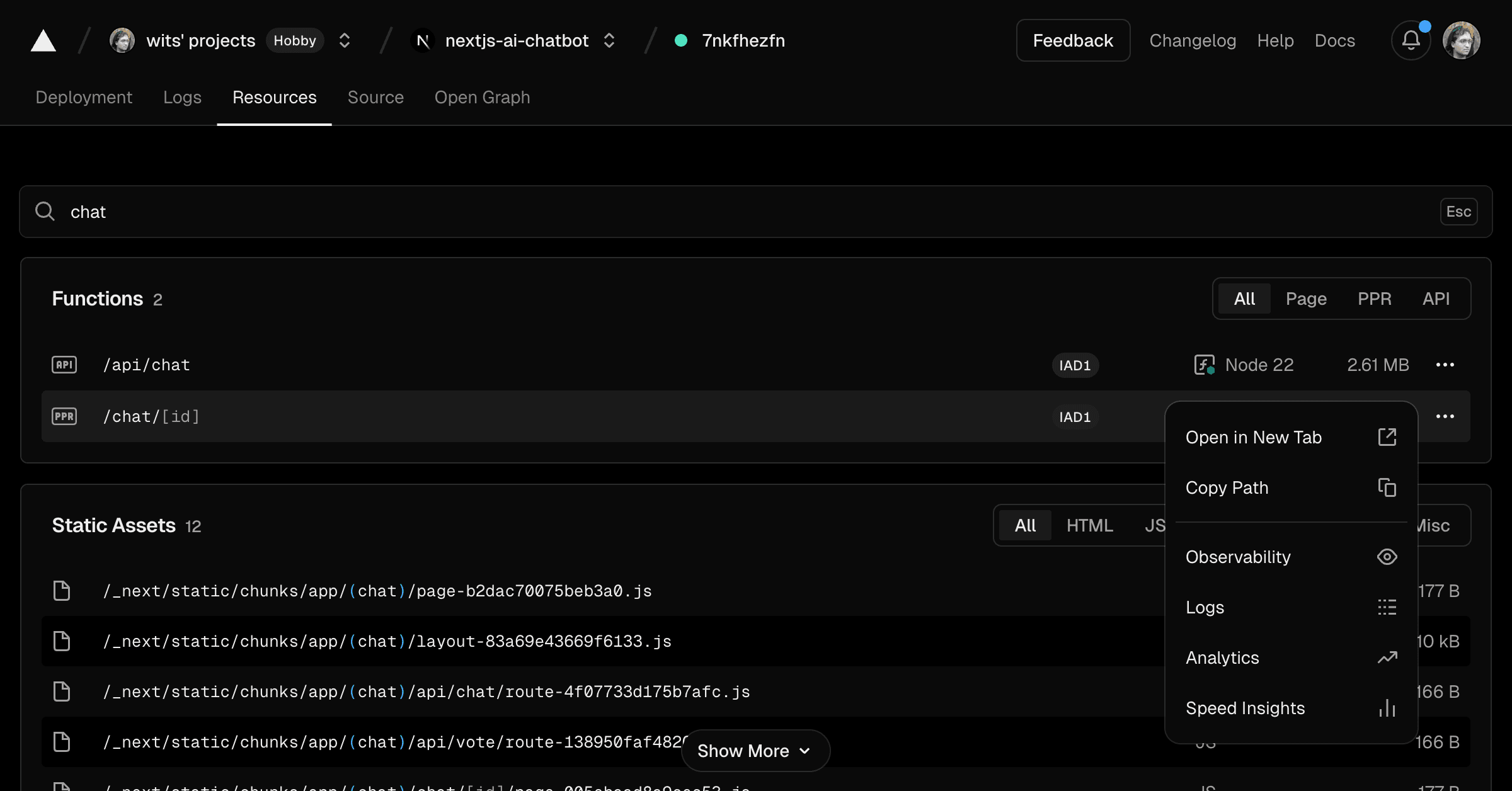Open notifications via the bell icon
The width and height of the screenshot is (1512, 791).
pos(1411,40)
